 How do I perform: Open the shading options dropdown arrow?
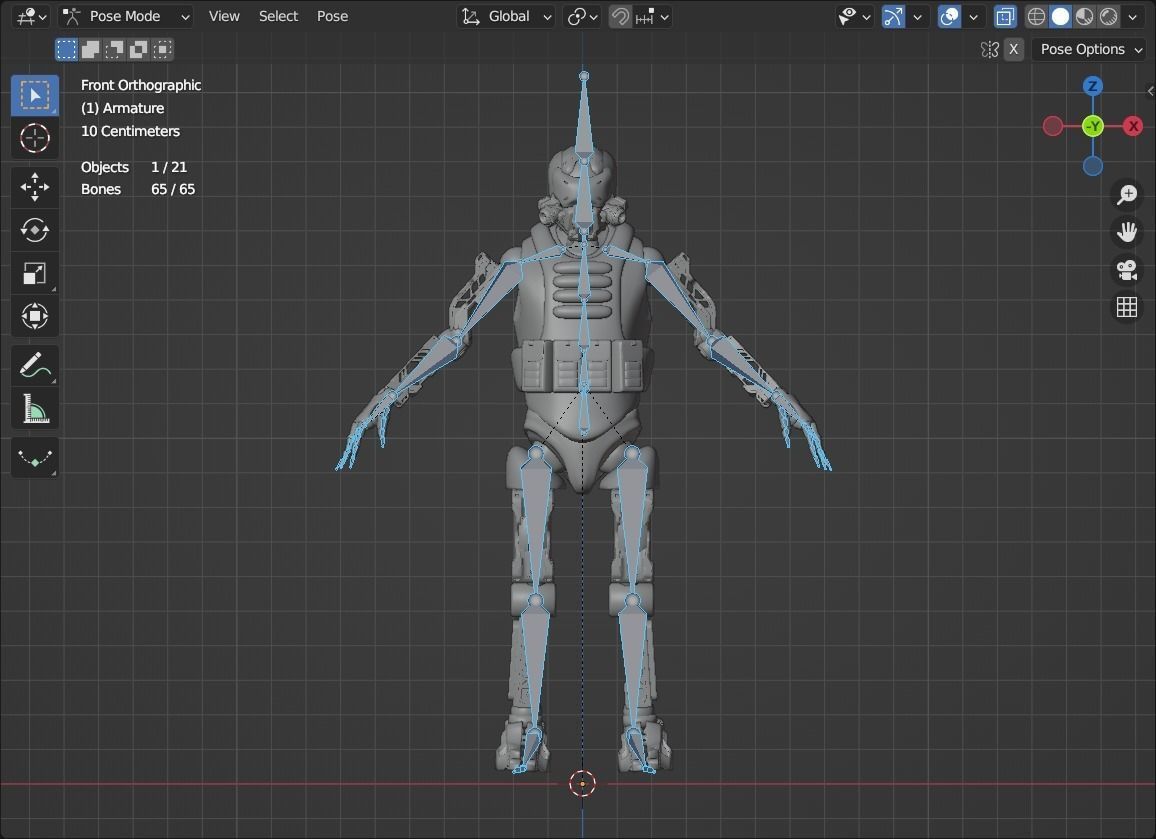(1133, 16)
